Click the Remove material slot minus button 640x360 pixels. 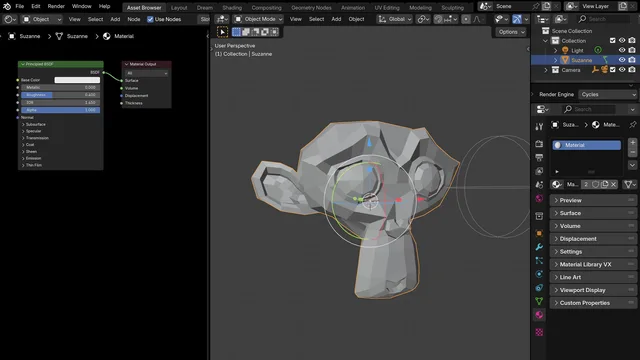(x=632, y=152)
